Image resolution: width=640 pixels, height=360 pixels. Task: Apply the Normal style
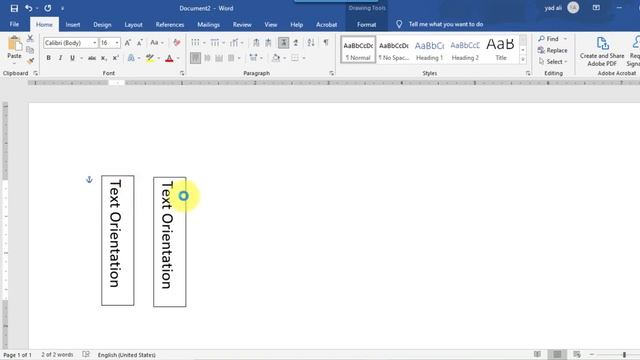click(358, 50)
